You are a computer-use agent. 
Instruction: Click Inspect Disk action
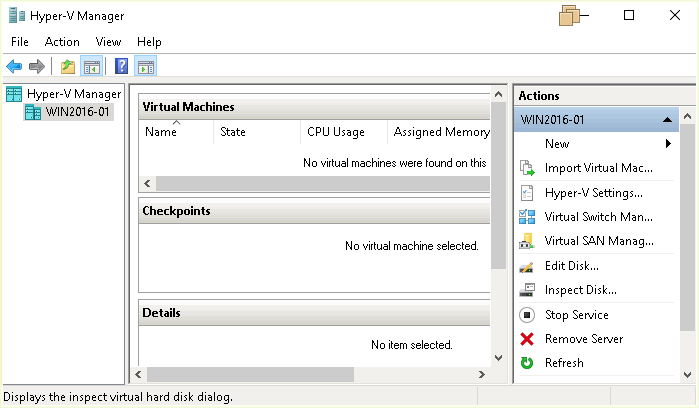[x=580, y=290]
